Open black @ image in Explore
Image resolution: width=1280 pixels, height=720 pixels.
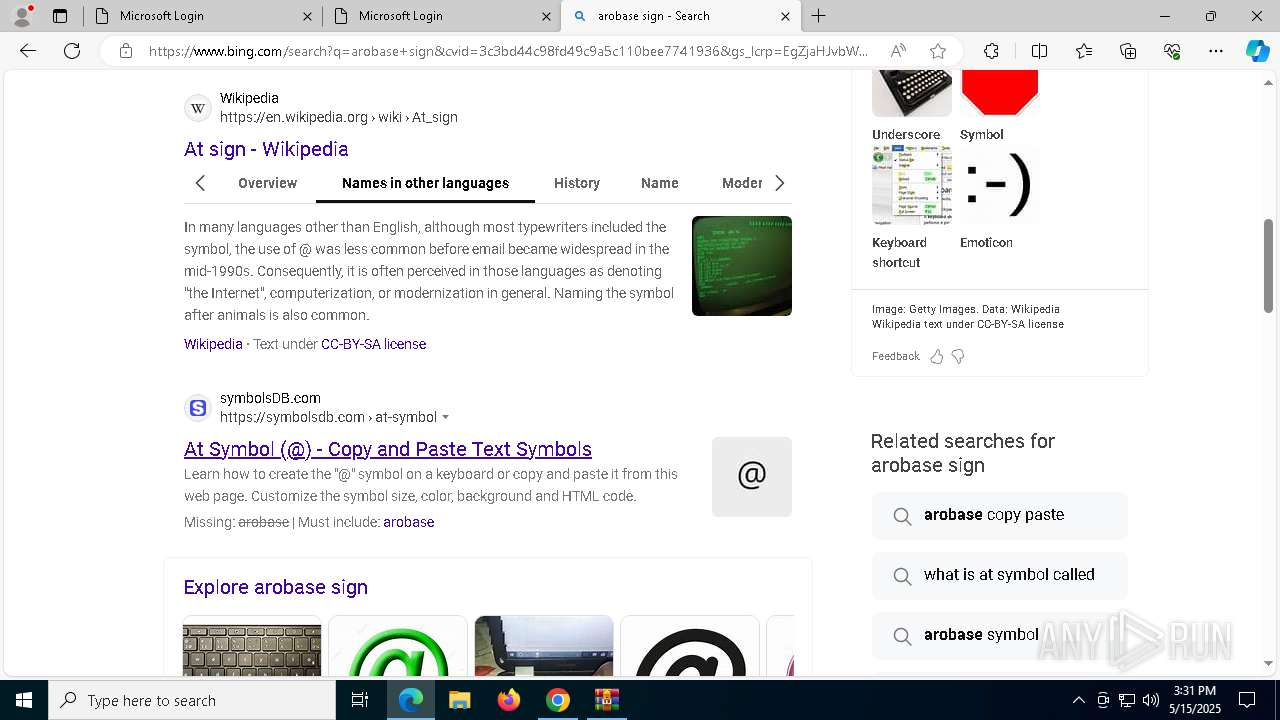tap(690, 646)
